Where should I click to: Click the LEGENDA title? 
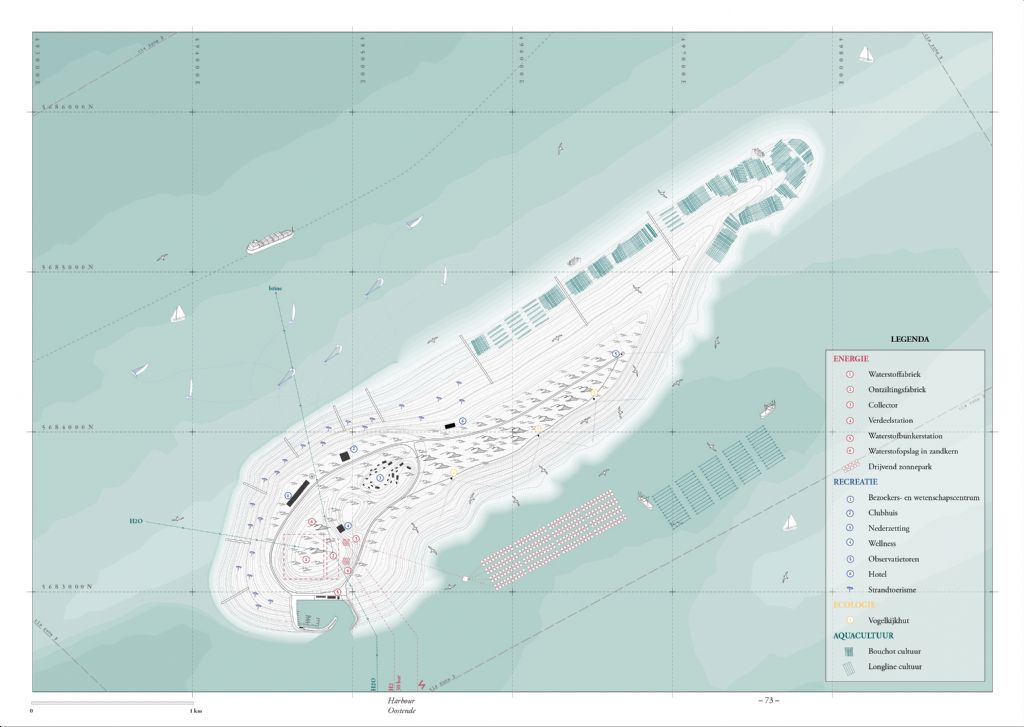coord(910,339)
